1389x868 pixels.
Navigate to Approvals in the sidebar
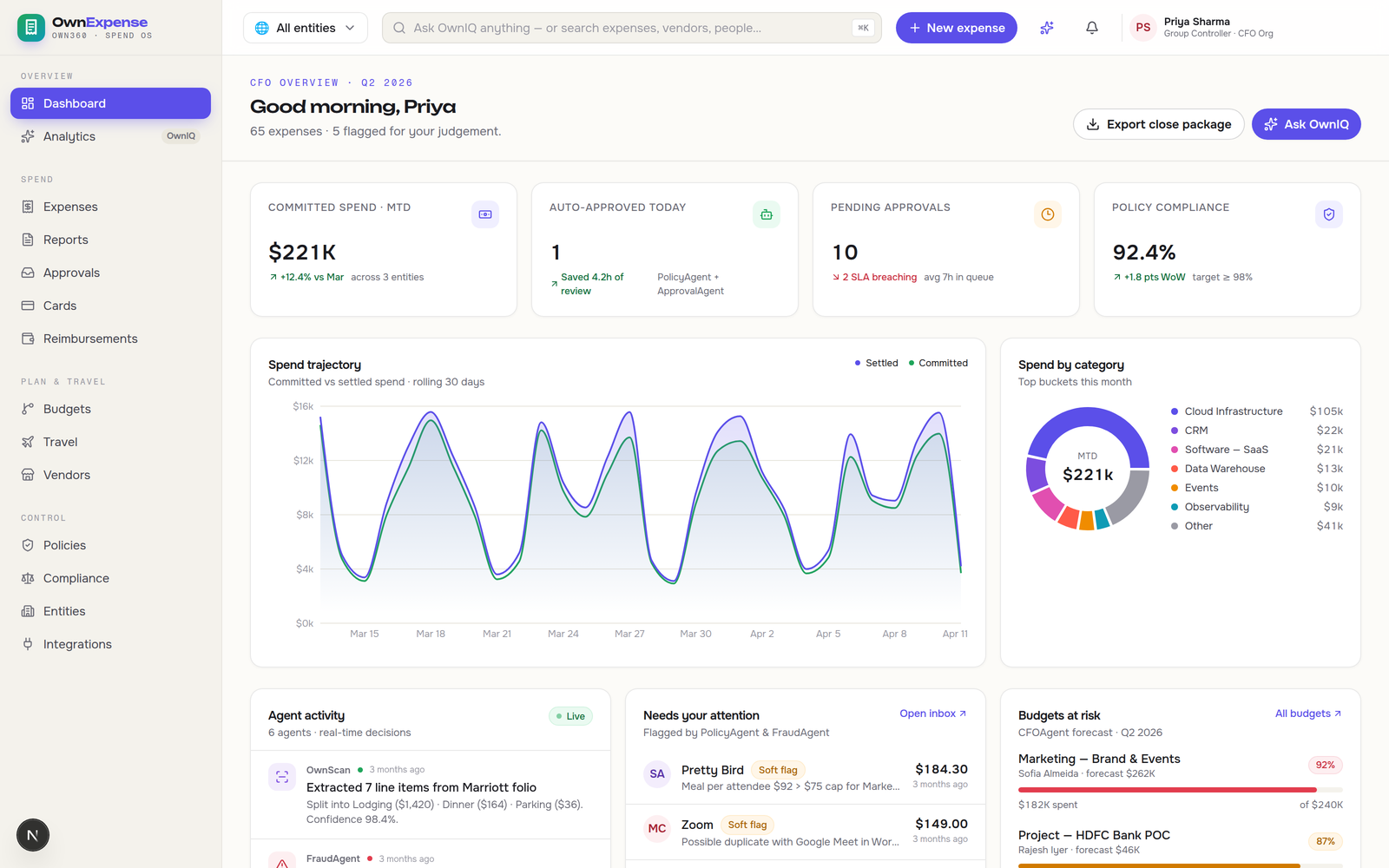pos(110,273)
